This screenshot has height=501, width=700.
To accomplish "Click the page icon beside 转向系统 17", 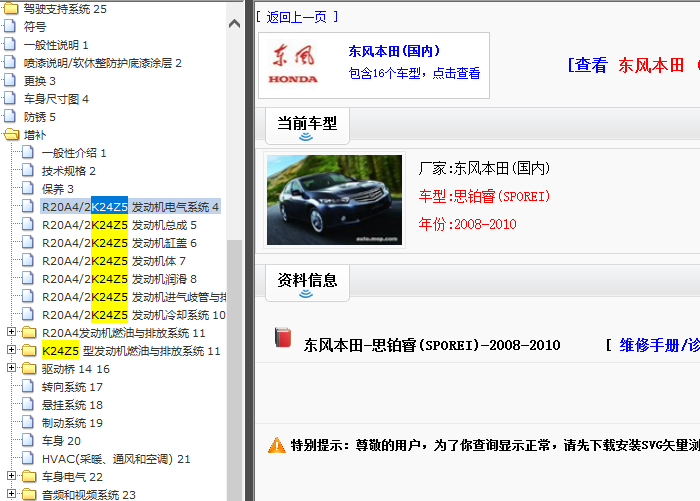I will point(28,386).
